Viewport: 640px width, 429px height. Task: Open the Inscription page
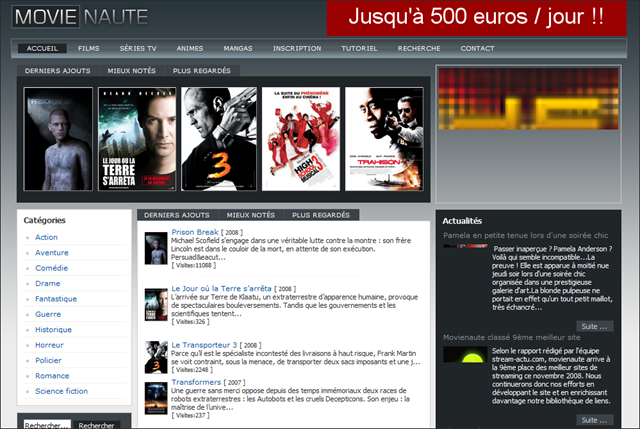(297, 49)
